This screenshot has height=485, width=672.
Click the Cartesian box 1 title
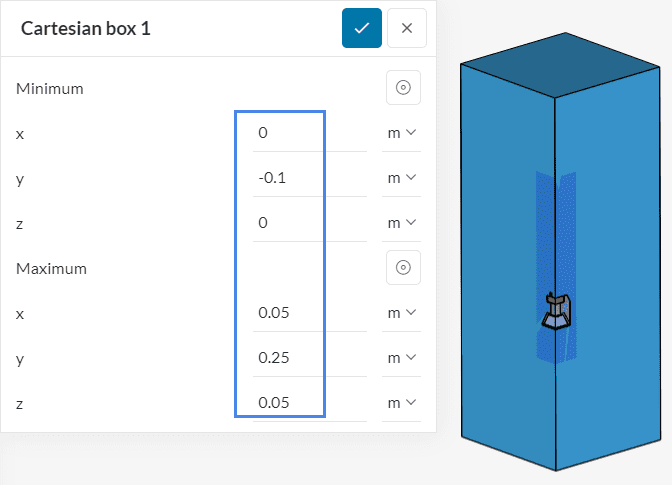click(86, 28)
